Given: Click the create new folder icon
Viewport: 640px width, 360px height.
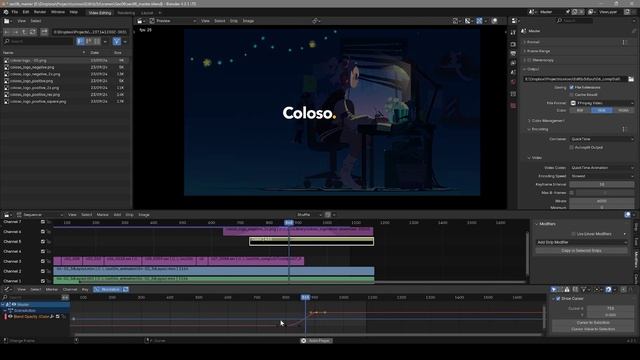Looking at the screenshot, I should point(44,32).
